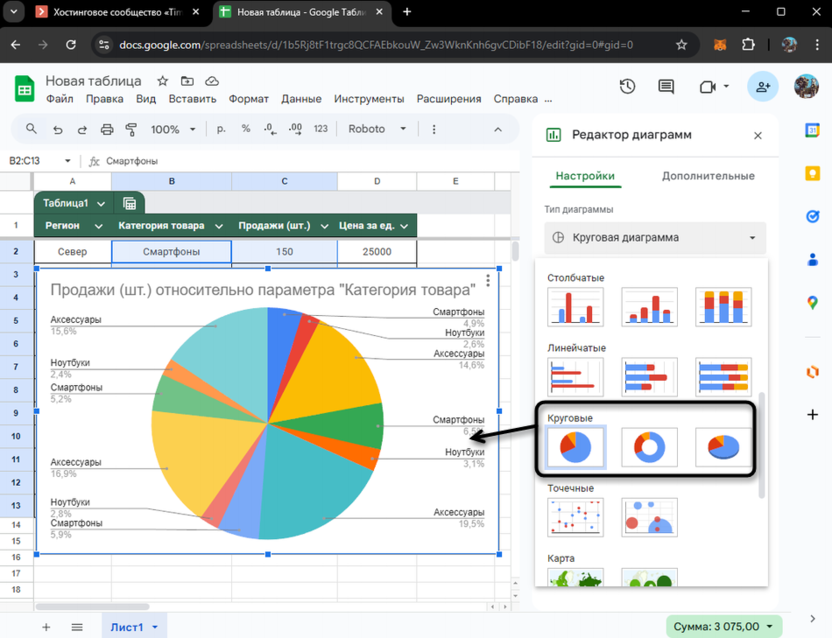Open chart three-dot options menu

(488, 281)
